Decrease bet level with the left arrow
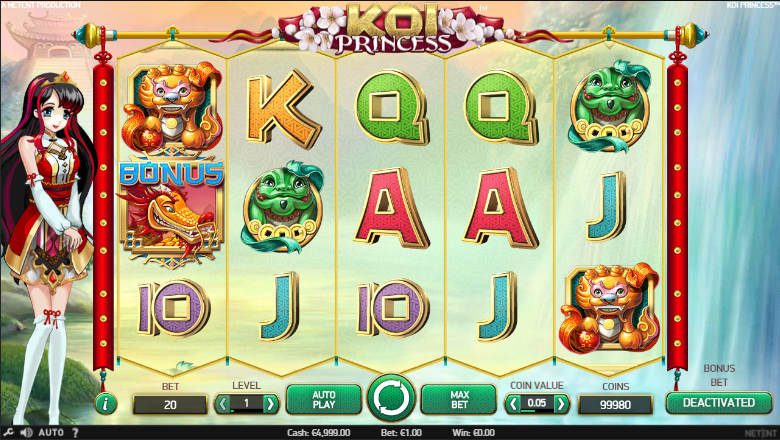 pyautogui.click(x=222, y=404)
